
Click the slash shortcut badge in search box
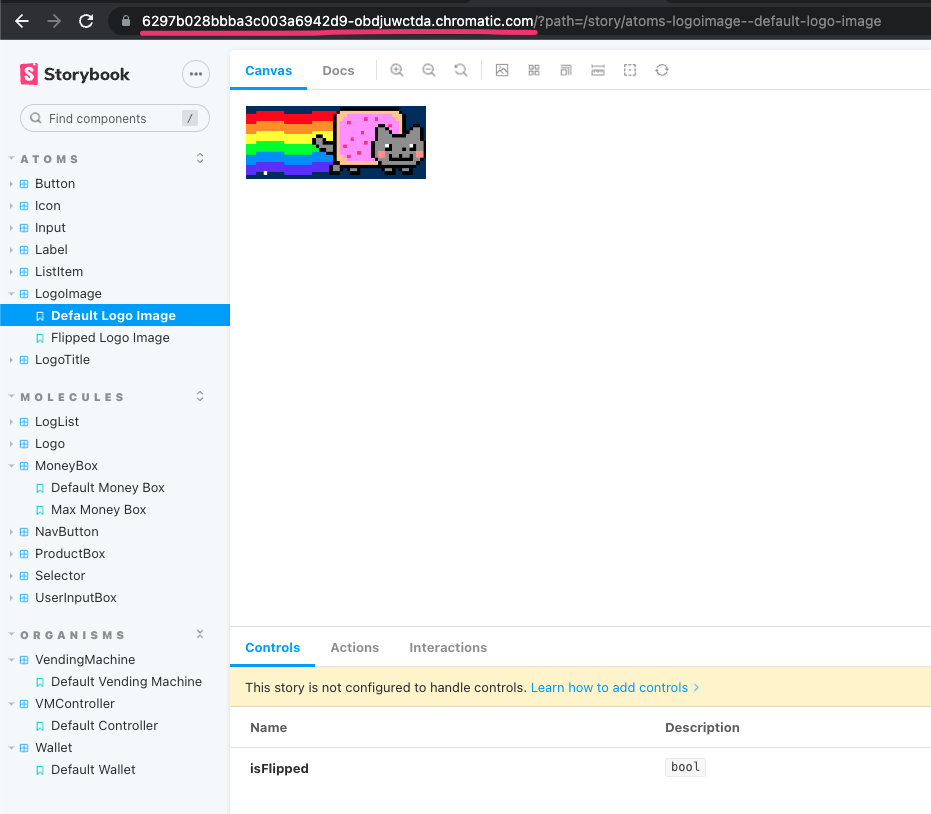[x=189, y=118]
